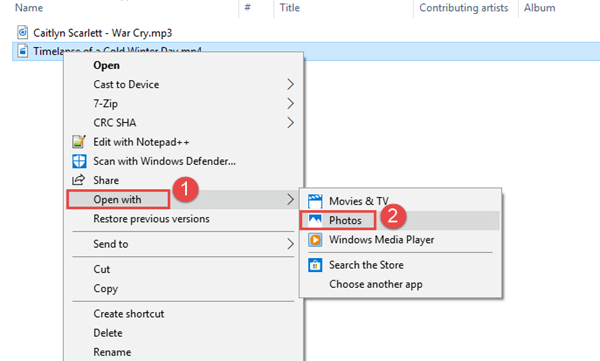Expand the Cast to Device submenu arrow

(290, 84)
